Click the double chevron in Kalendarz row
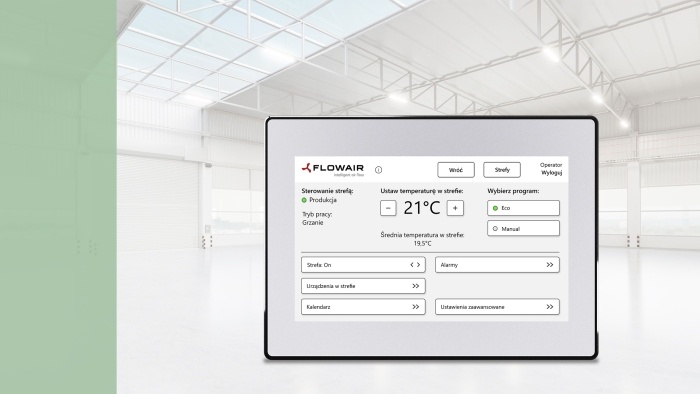The height and width of the screenshot is (394, 700). [416, 307]
